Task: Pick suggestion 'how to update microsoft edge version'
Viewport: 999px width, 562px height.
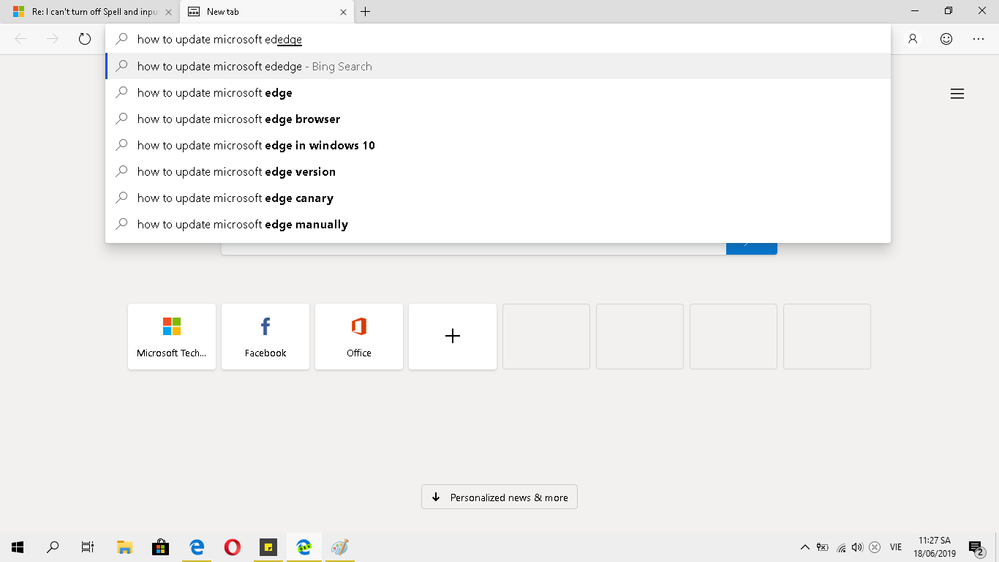Action: coord(498,171)
